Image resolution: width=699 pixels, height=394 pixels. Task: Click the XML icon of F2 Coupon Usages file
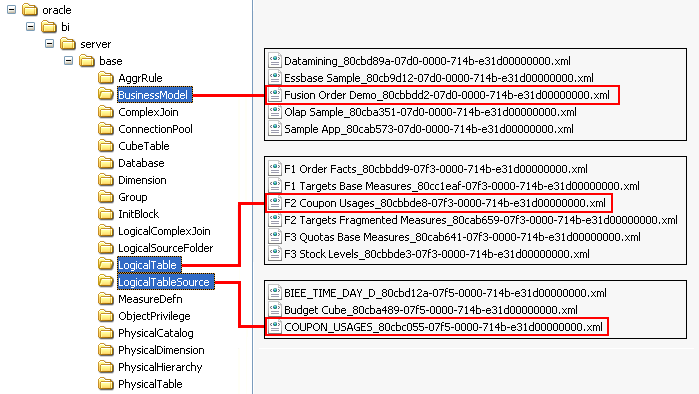(x=275, y=203)
